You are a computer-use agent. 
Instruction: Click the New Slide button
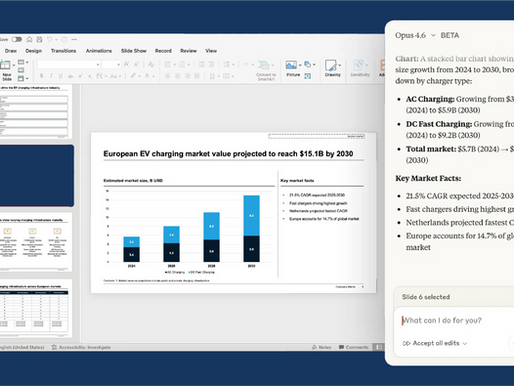click(x=6, y=71)
